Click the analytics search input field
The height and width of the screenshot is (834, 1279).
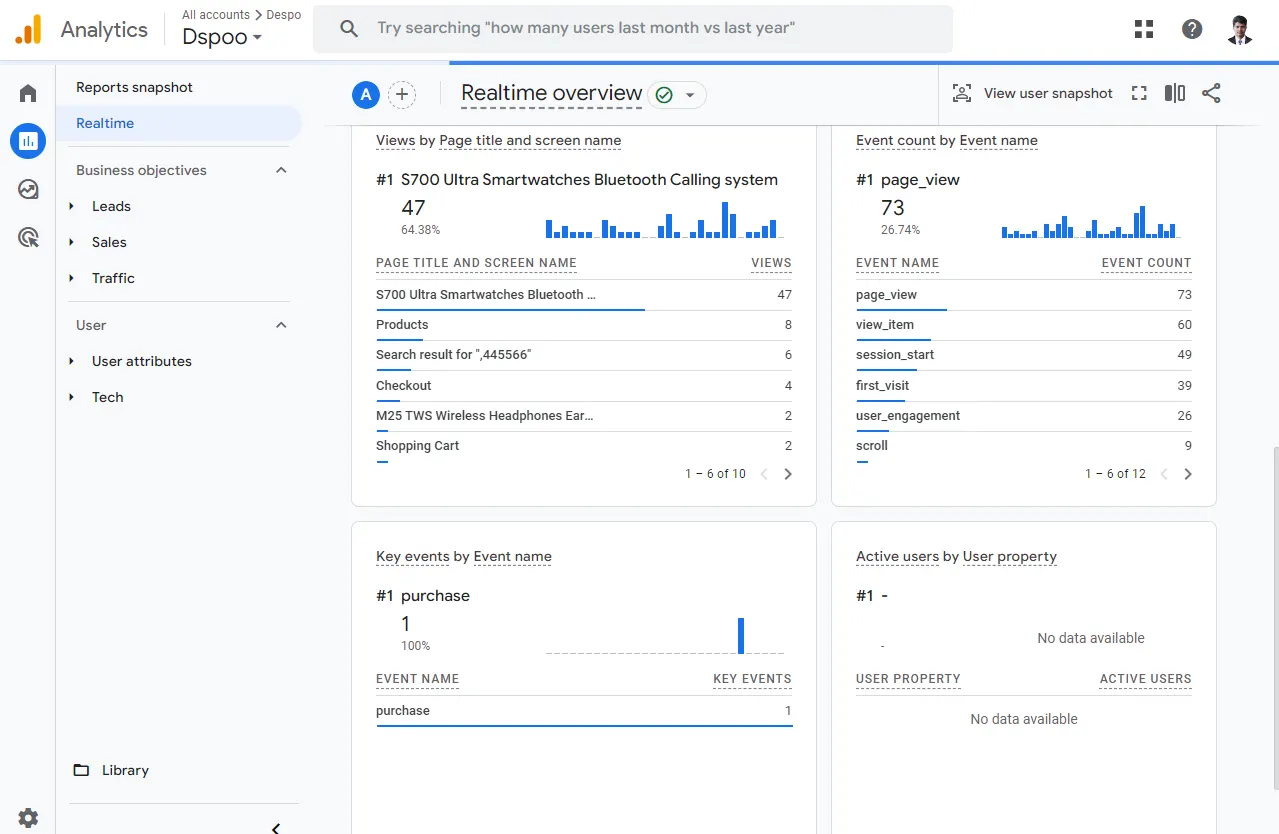[633, 29]
